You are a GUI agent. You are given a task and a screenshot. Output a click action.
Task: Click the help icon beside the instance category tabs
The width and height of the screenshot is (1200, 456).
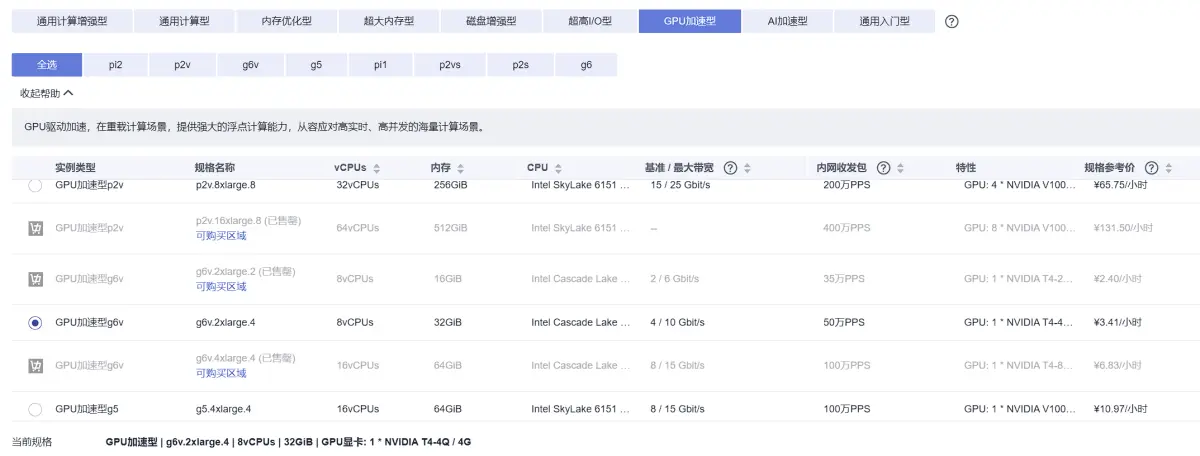pyautogui.click(x=951, y=22)
